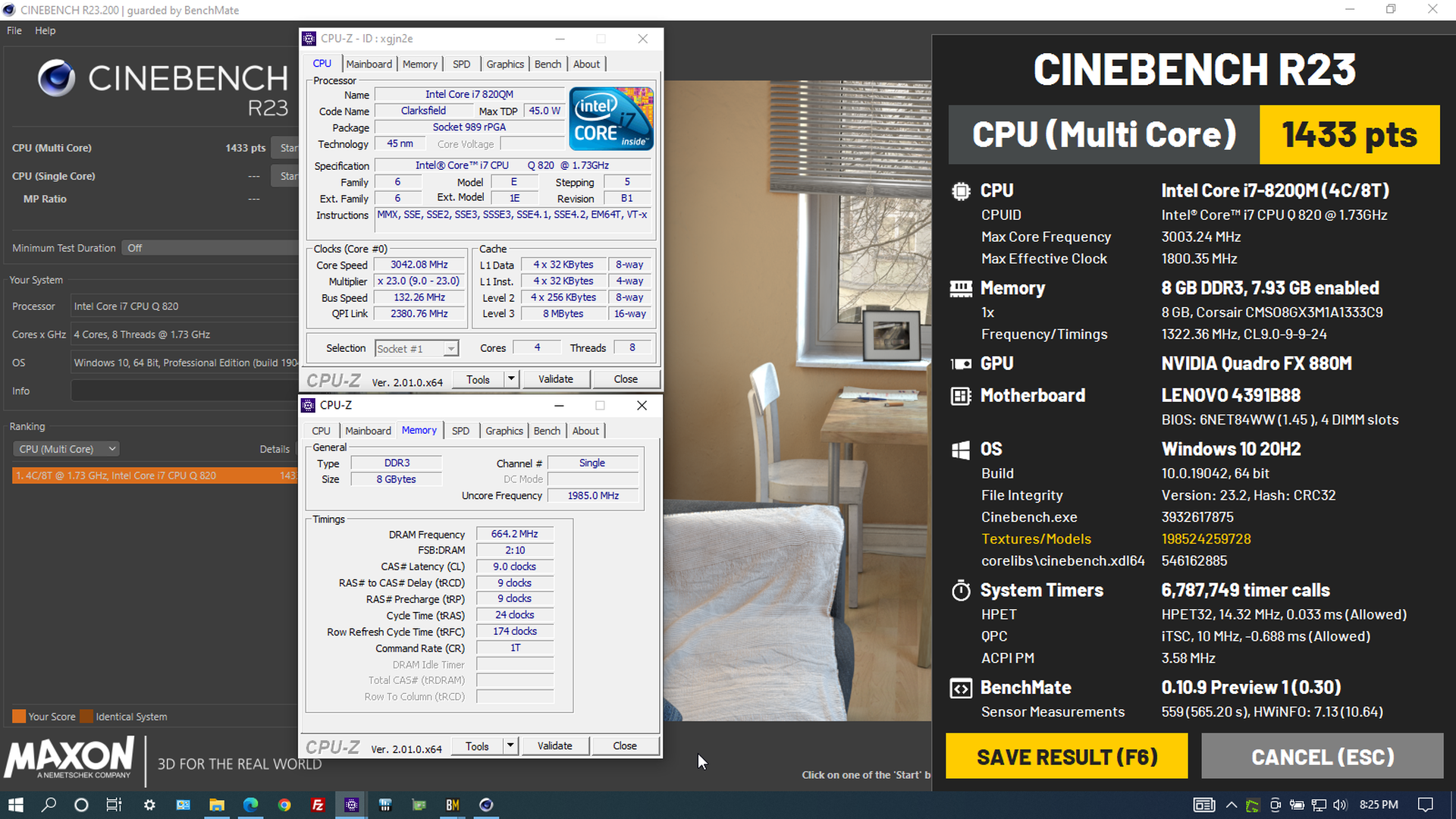Open taskbar search magnifier
Viewport: 1456px width, 819px height.
tap(49, 805)
